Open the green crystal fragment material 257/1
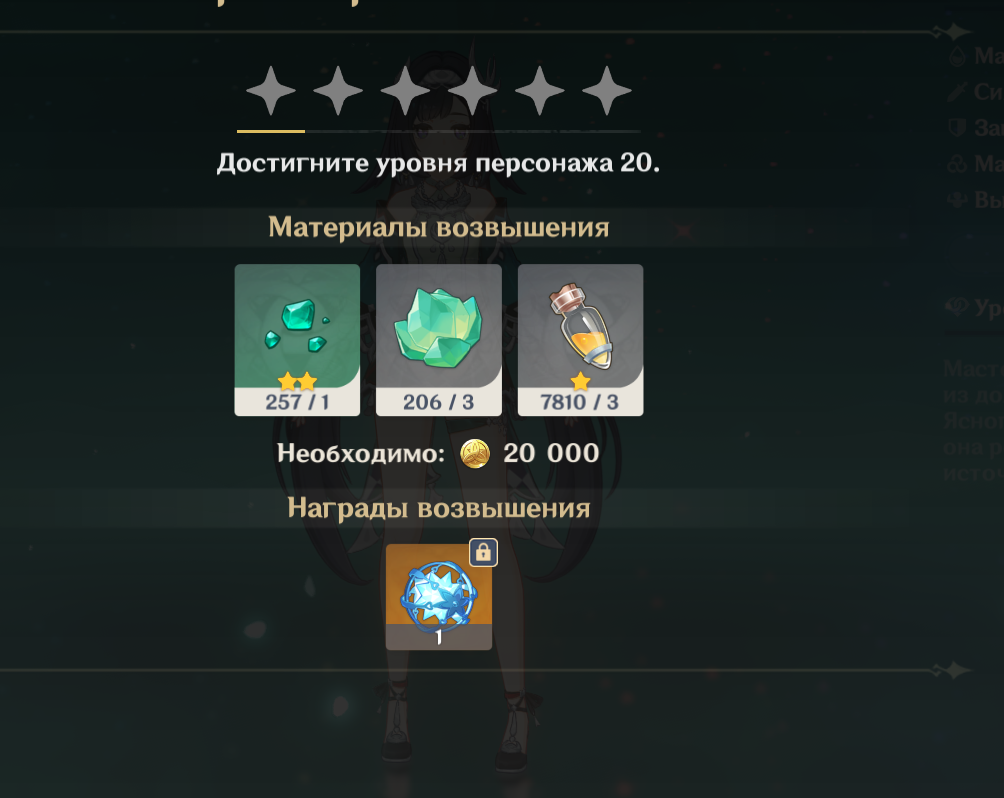Viewport: 1004px width, 798px height. (x=297, y=340)
